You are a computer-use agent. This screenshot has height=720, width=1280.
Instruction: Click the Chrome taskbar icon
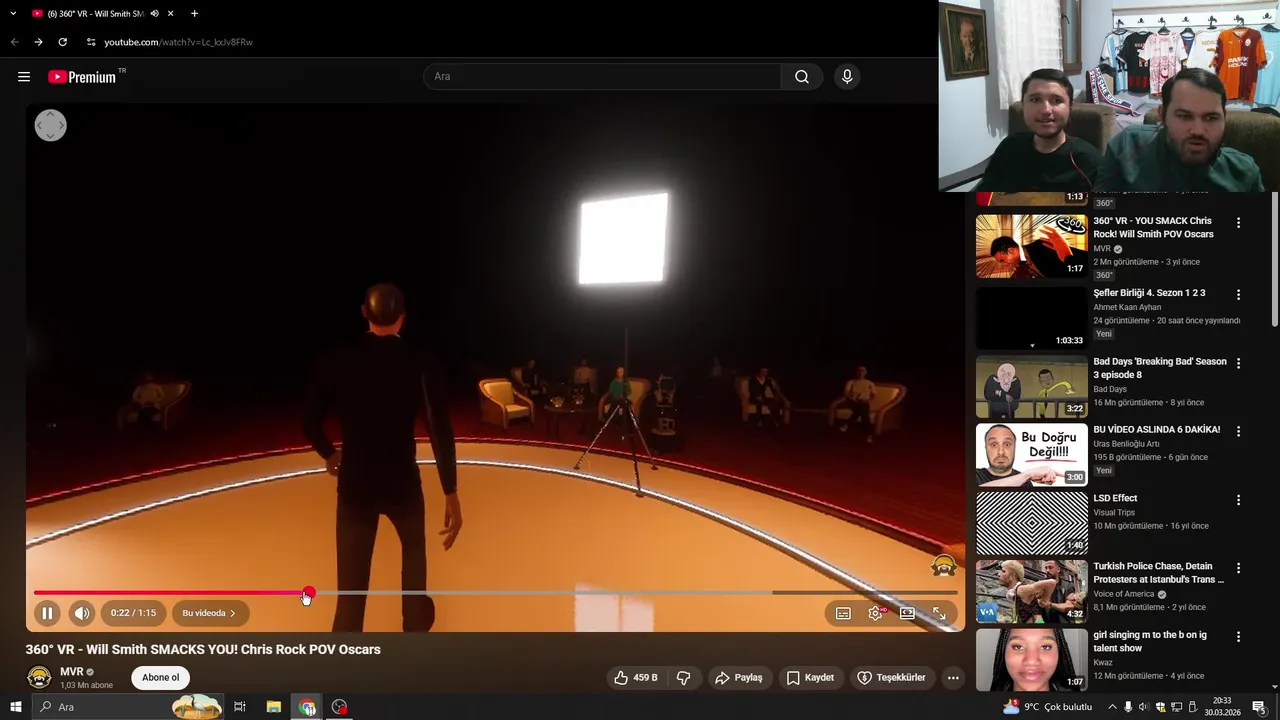tap(307, 707)
